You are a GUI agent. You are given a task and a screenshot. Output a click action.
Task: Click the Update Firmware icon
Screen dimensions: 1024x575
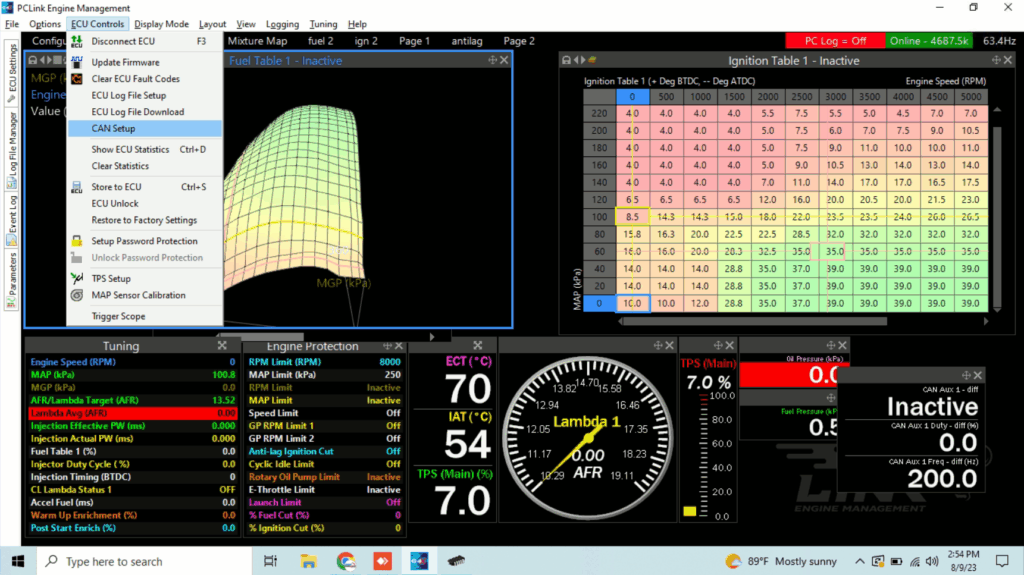(x=77, y=62)
